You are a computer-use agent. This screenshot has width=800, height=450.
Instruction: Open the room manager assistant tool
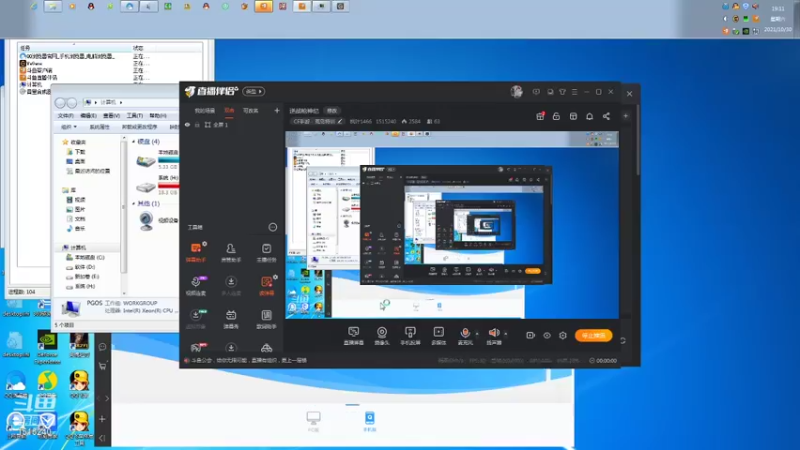coord(231,252)
